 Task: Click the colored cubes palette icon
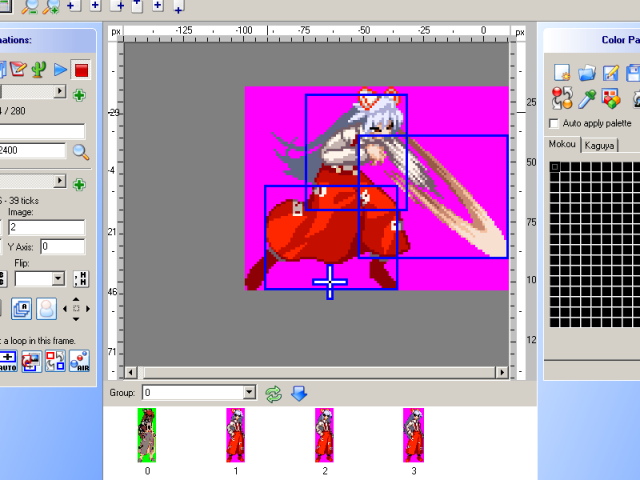[x=612, y=98]
